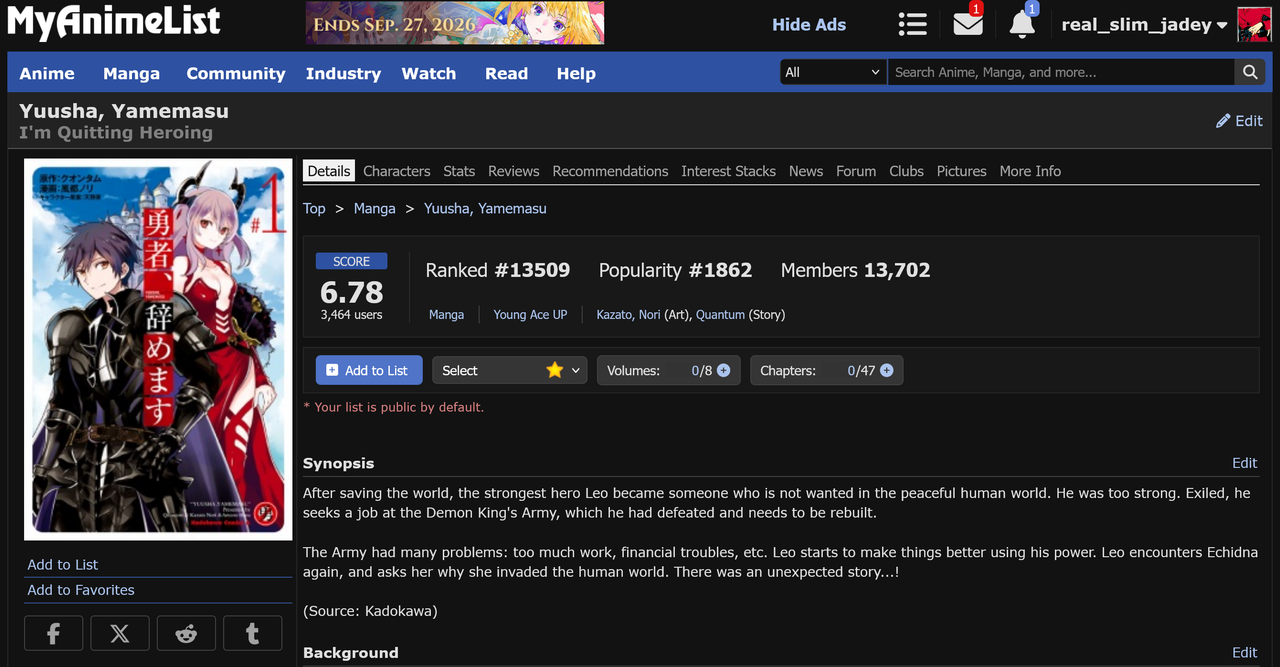This screenshot has width=1280, height=667.
Task: Open the Industry menu
Action: coord(343,73)
